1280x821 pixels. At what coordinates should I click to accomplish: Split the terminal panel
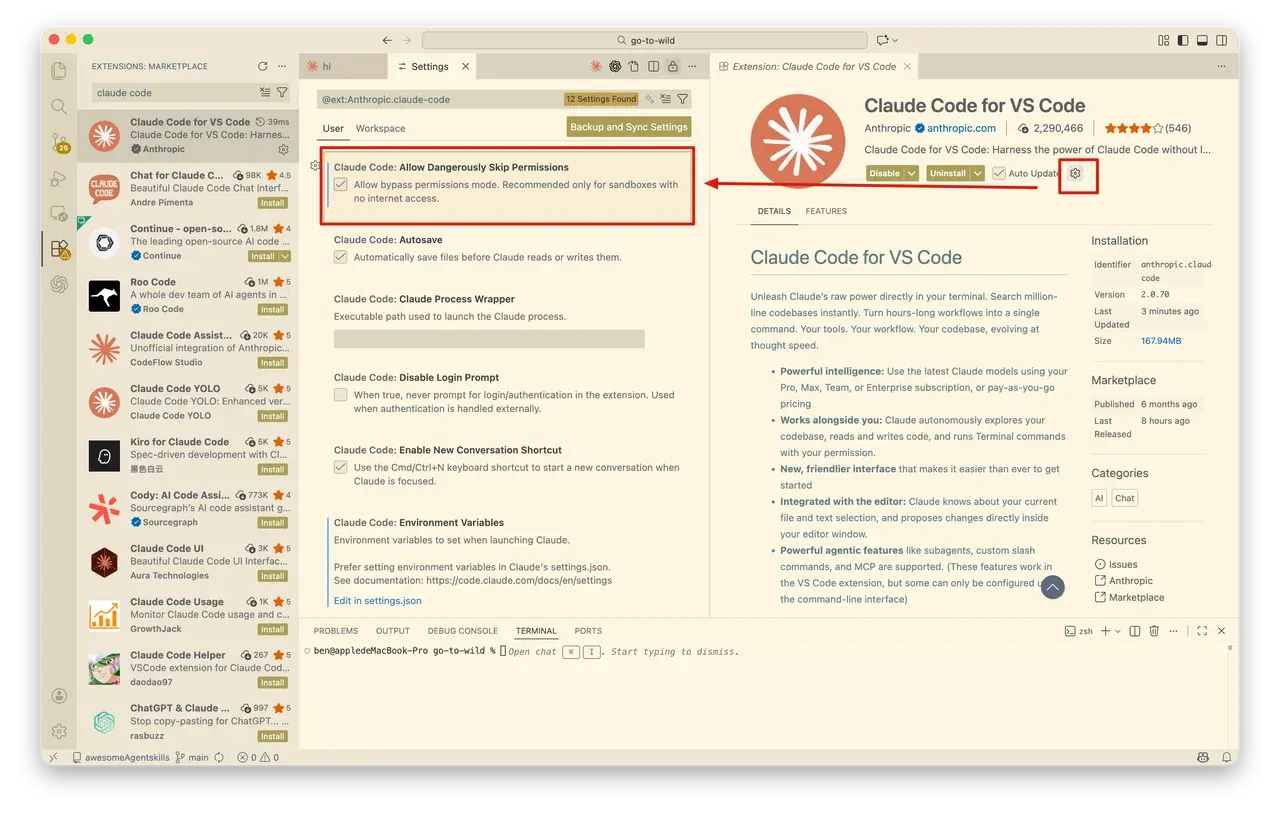[x=1136, y=631]
